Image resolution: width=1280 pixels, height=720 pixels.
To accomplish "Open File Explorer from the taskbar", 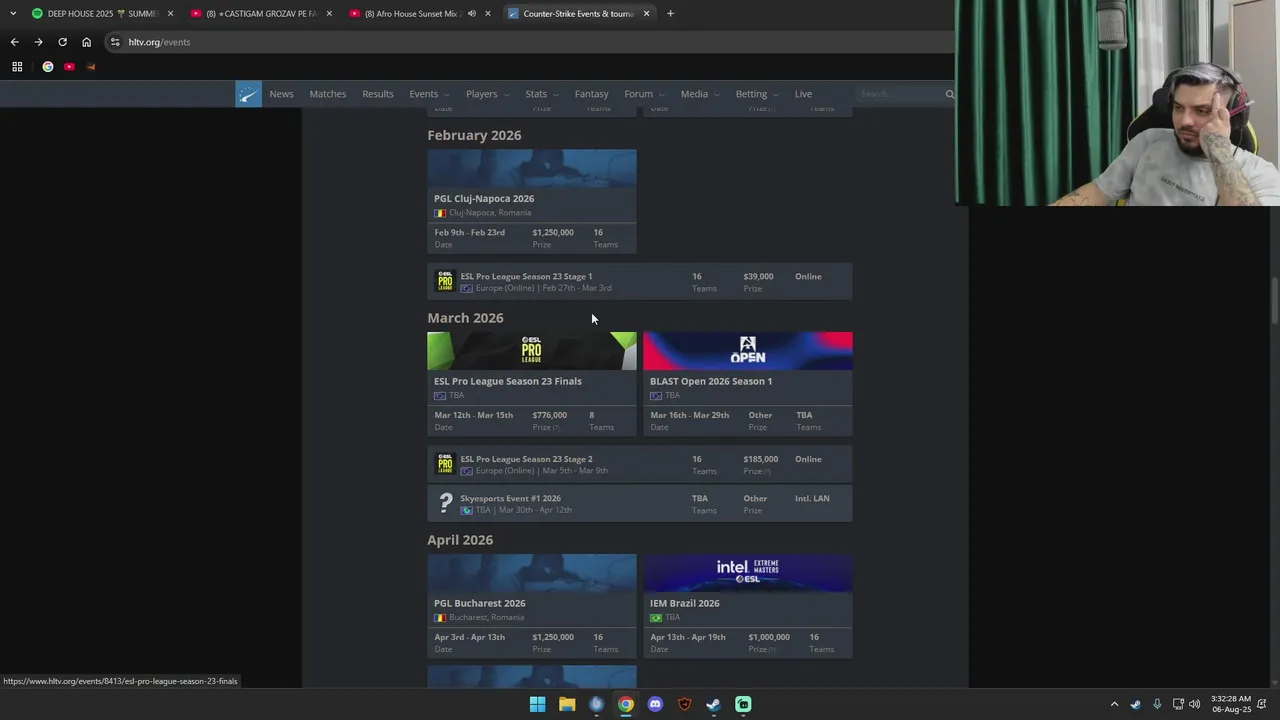I will coord(567,704).
